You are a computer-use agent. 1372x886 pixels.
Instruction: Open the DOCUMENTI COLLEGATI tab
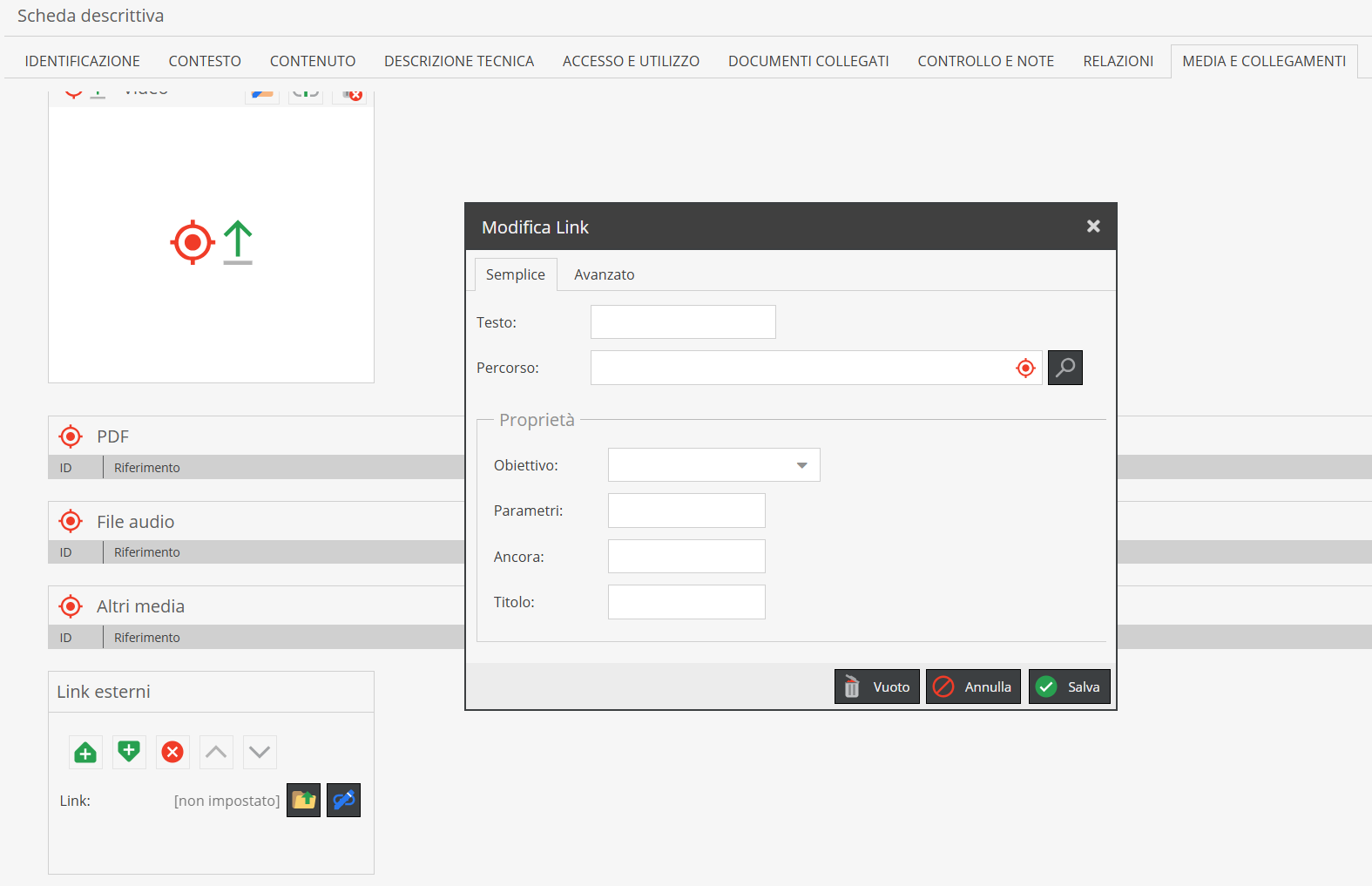point(808,61)
